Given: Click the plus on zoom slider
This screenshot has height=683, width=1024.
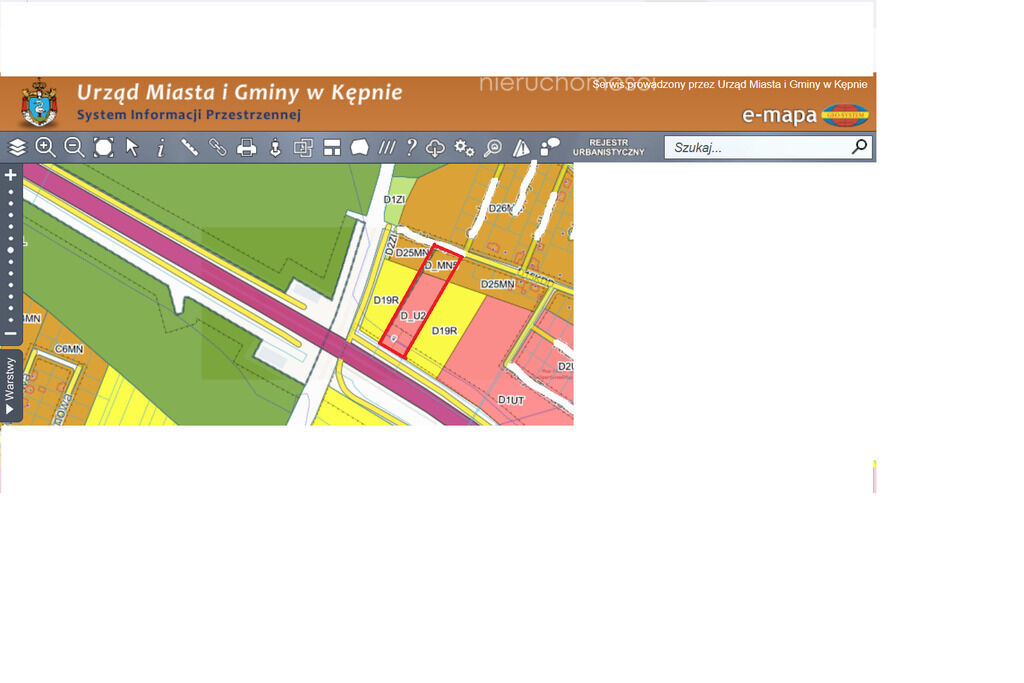Looking at the screenshot, I should [11, 175].
